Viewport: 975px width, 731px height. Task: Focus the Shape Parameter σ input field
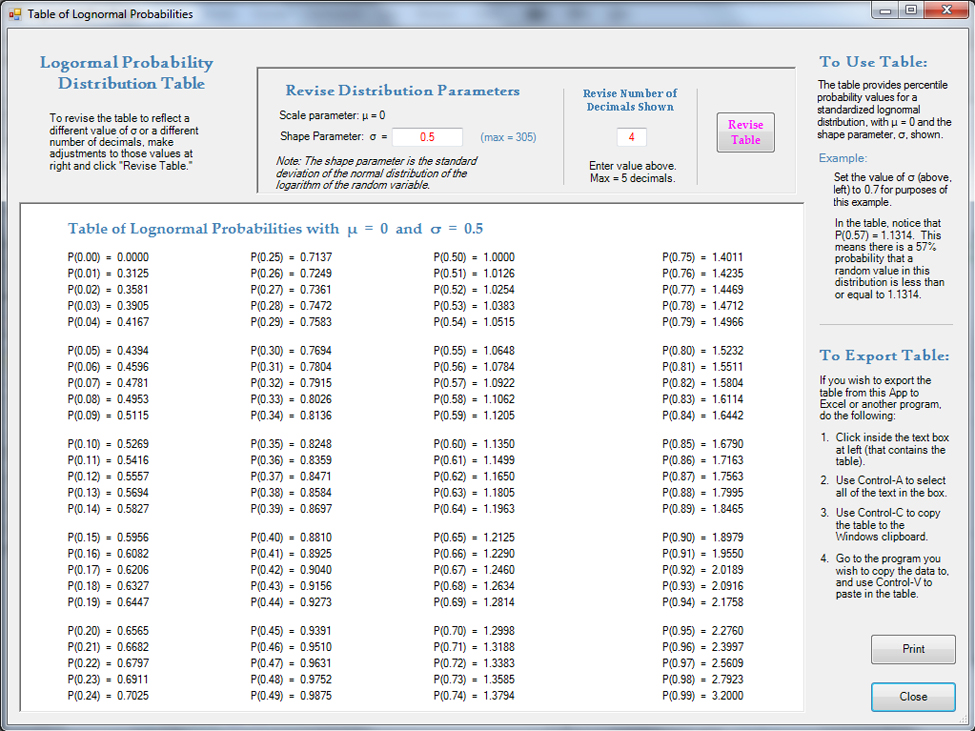coord(427,137)
